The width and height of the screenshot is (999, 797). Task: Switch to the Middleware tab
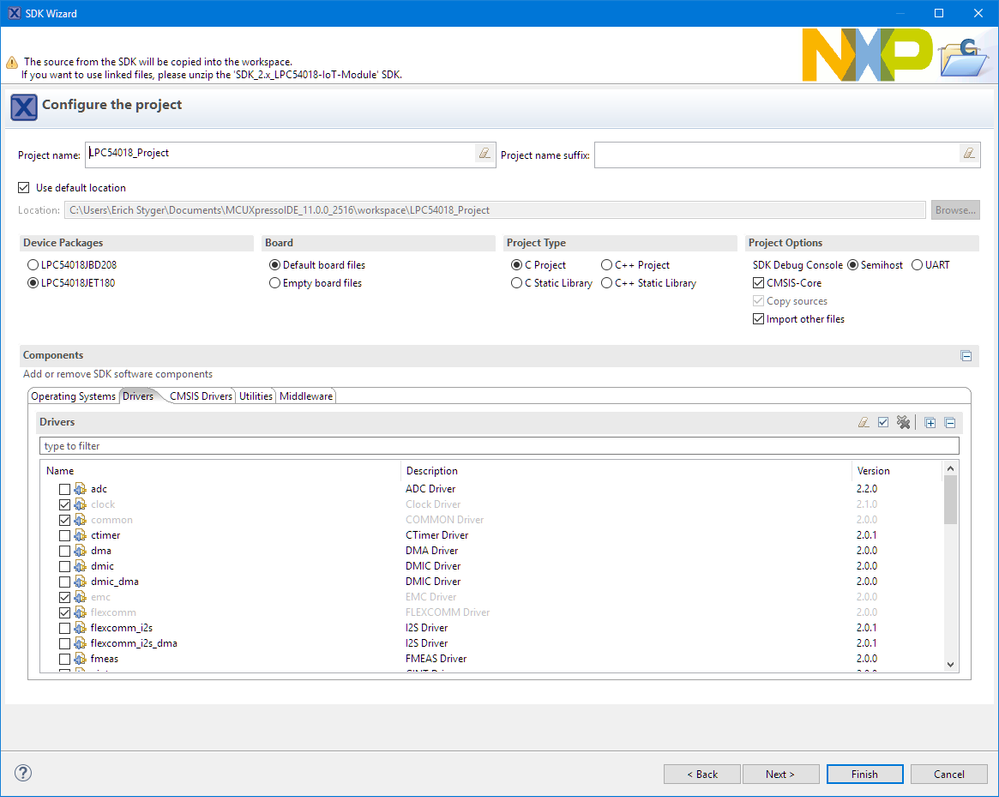(x=306, y=396)
